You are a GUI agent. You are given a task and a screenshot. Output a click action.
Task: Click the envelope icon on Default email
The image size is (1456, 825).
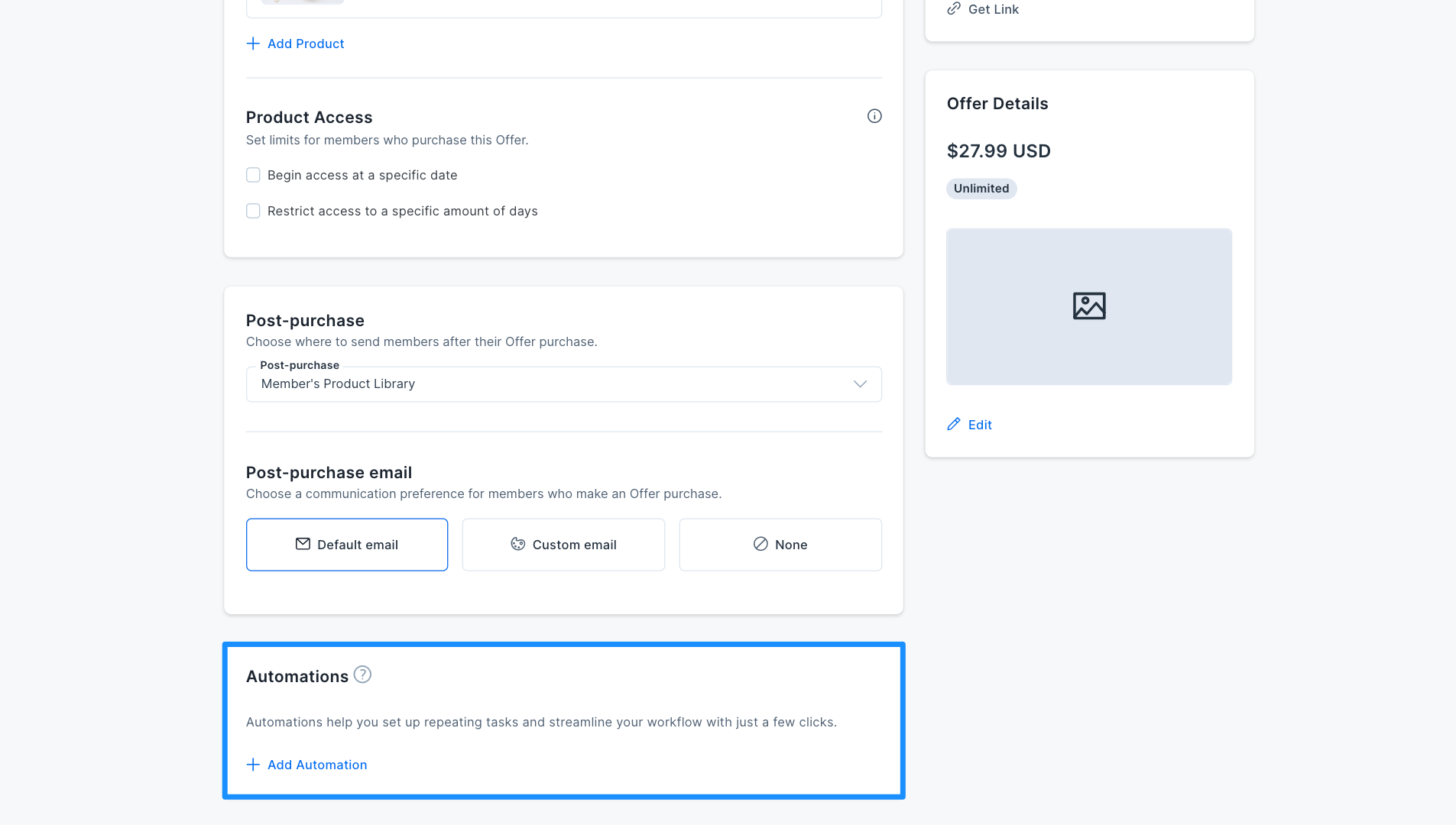303,544
